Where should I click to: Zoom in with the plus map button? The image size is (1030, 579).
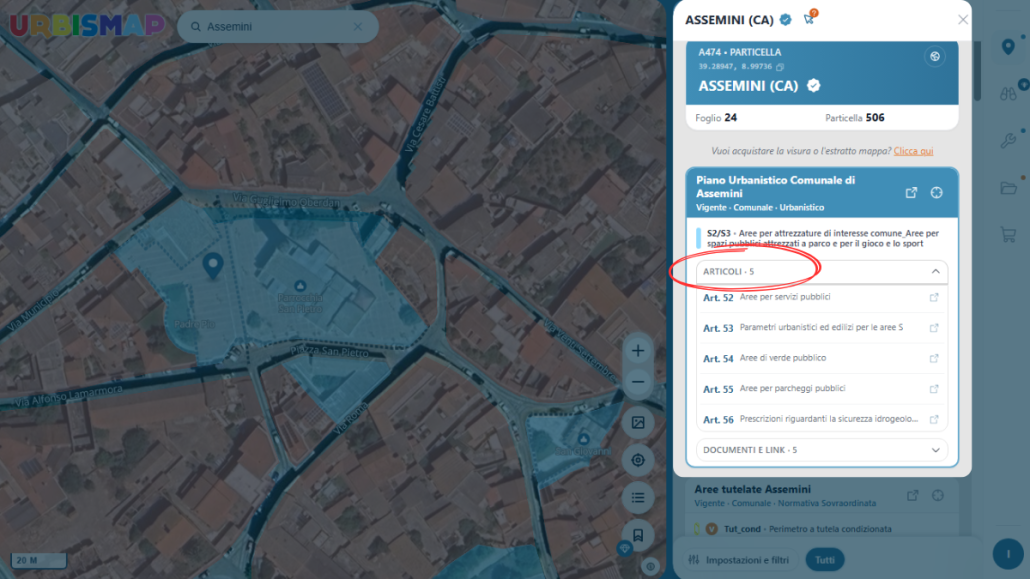(638, 351)
